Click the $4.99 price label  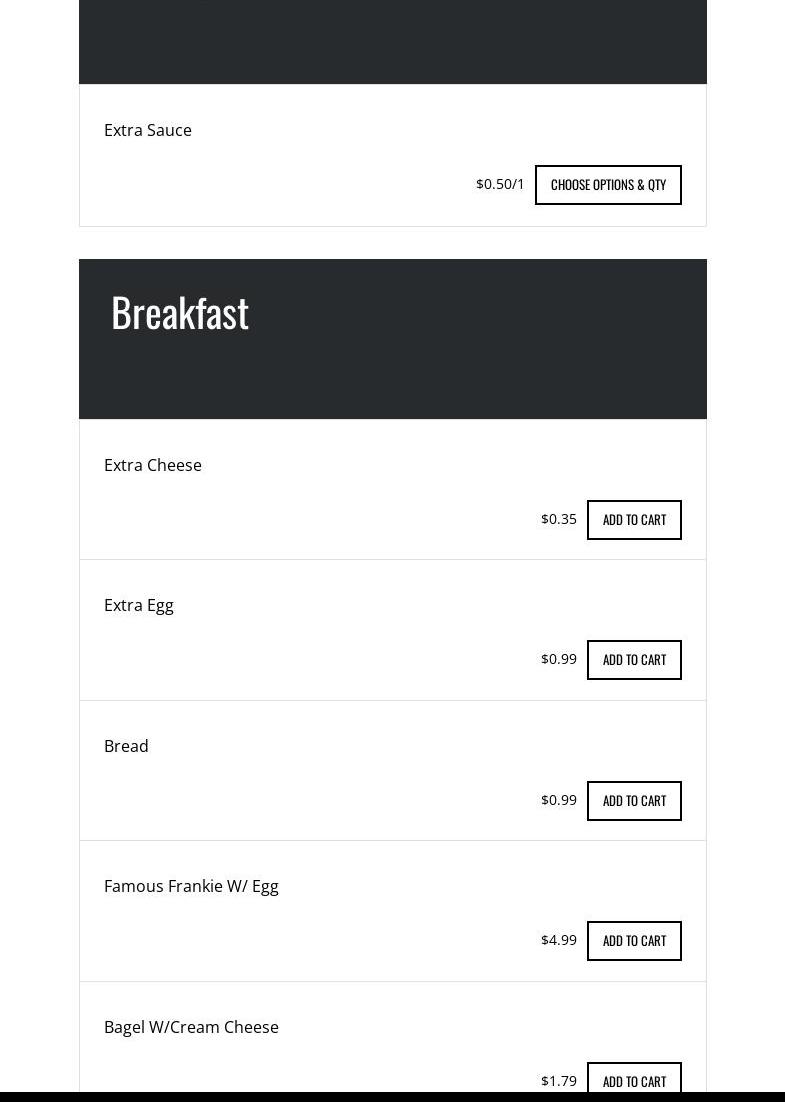pyautogui.click(x=559, y=940)
